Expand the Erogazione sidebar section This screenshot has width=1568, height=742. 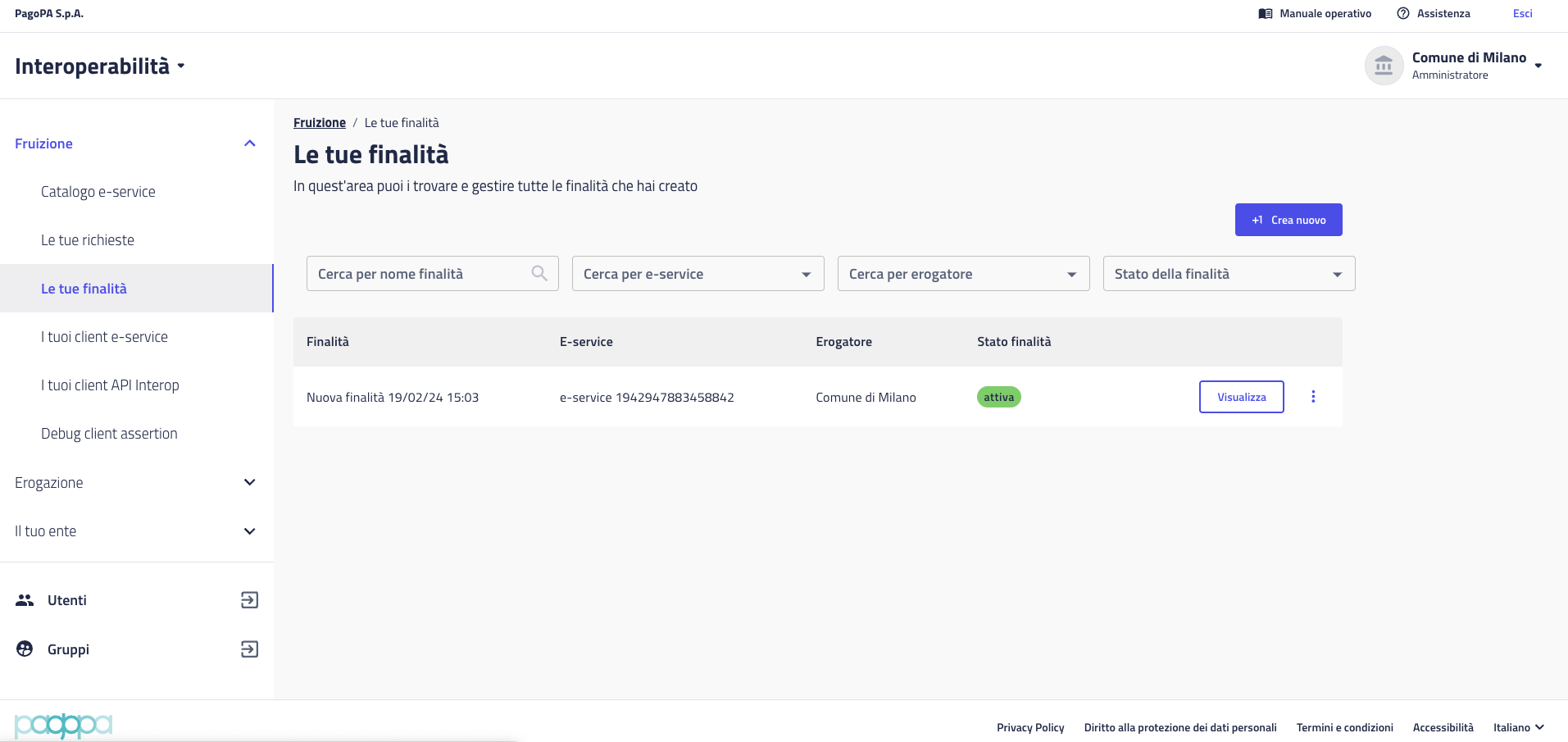250,483
